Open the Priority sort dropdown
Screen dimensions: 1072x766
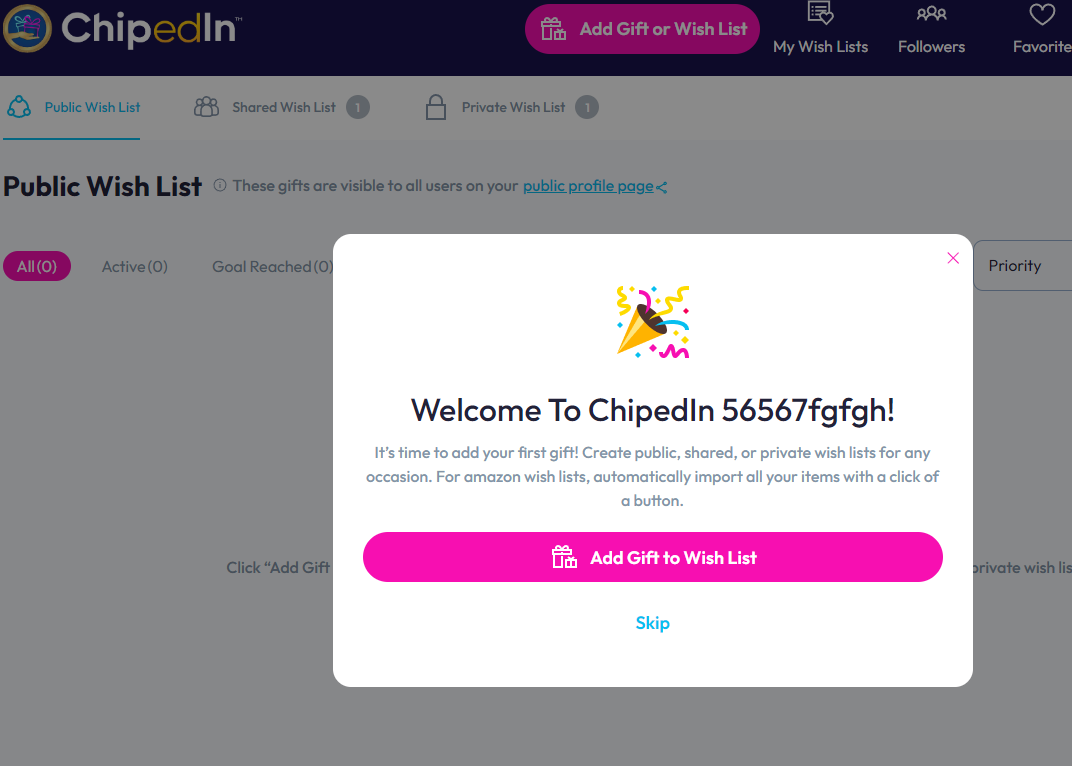point(1023,265)
